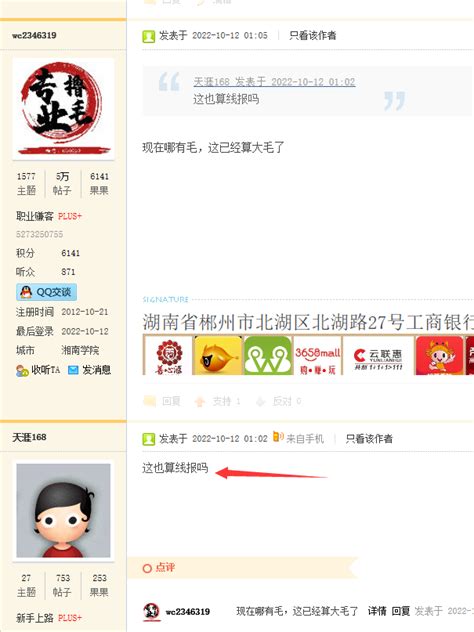
Task: Click 回复 in the 点评 comment row
Action: click(401, 611)
